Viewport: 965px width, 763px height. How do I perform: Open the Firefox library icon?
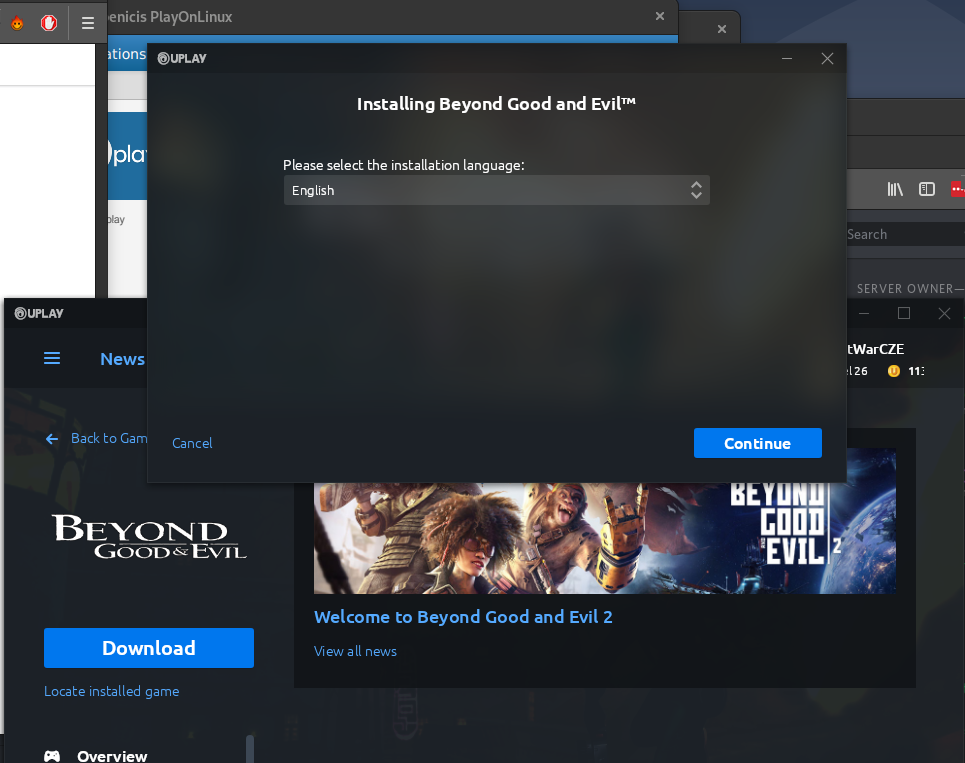click(895, 190)
